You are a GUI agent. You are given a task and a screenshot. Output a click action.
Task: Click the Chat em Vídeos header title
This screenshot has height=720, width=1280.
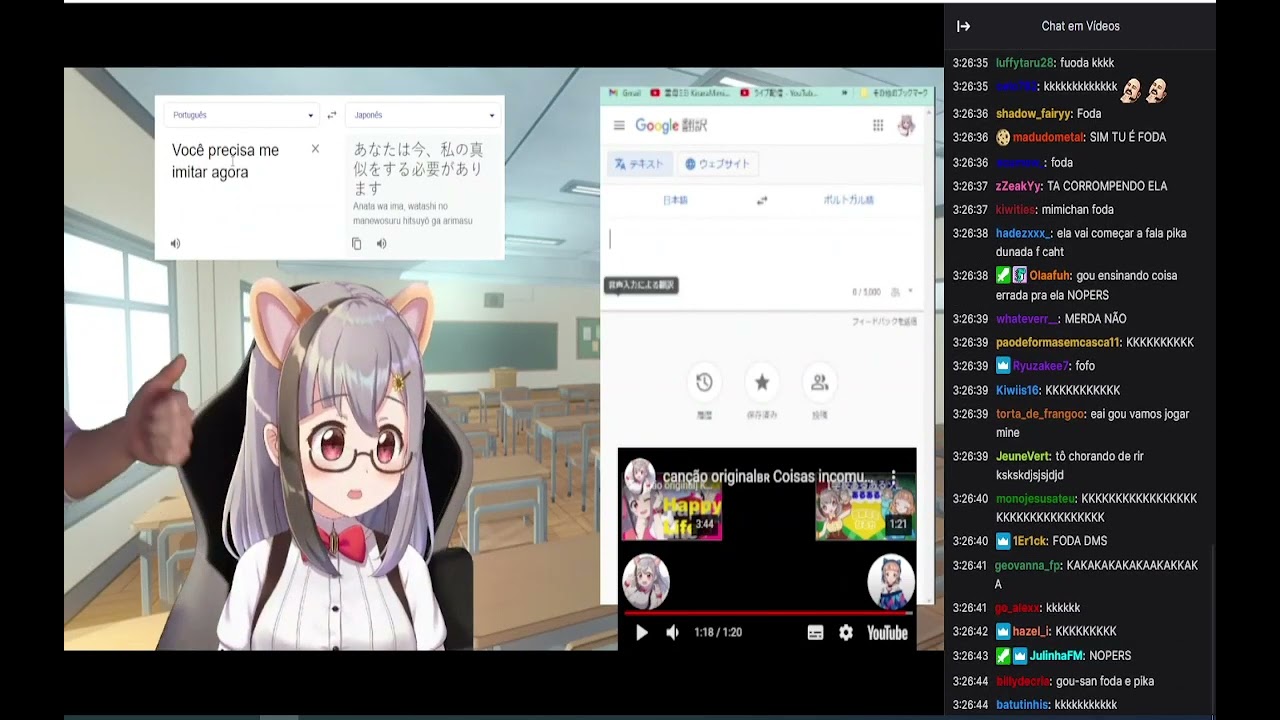tap(1080, 26)
